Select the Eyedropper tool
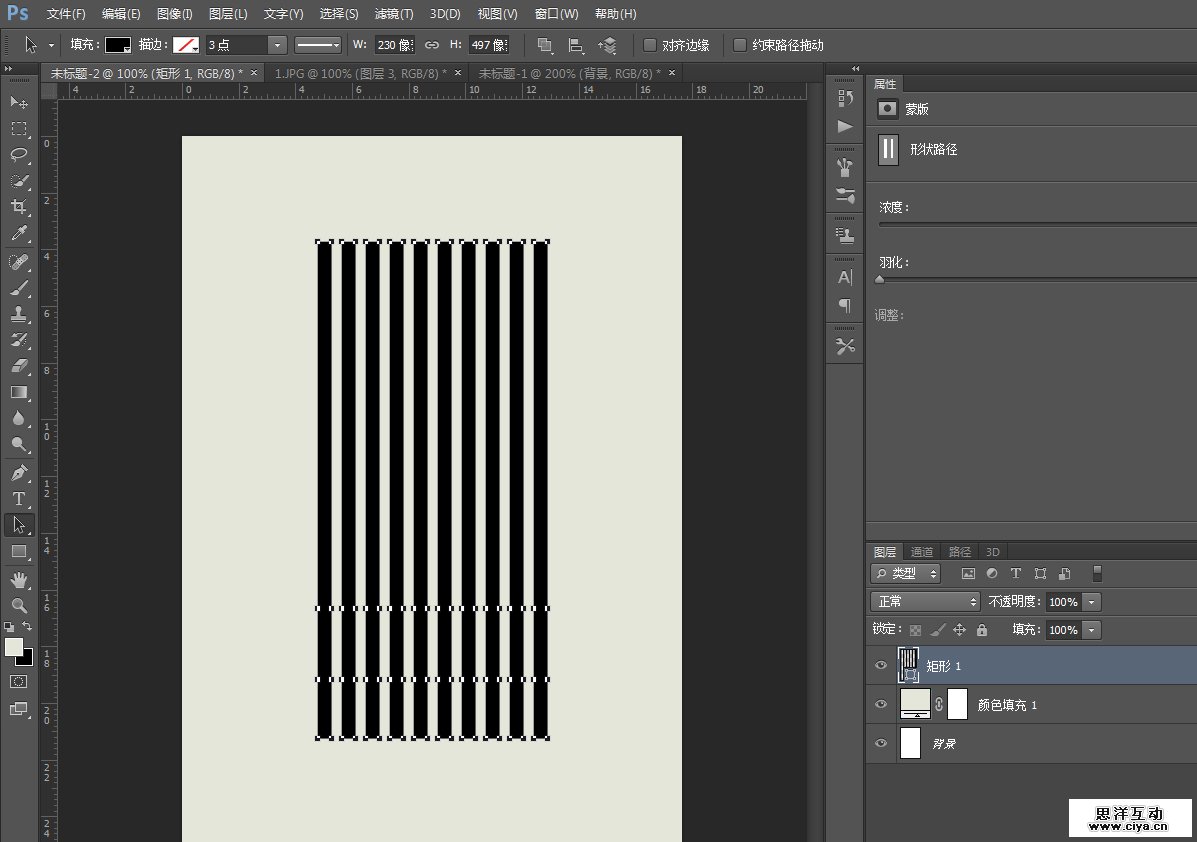The image size is (1197, 842). (x=19, y=234)
